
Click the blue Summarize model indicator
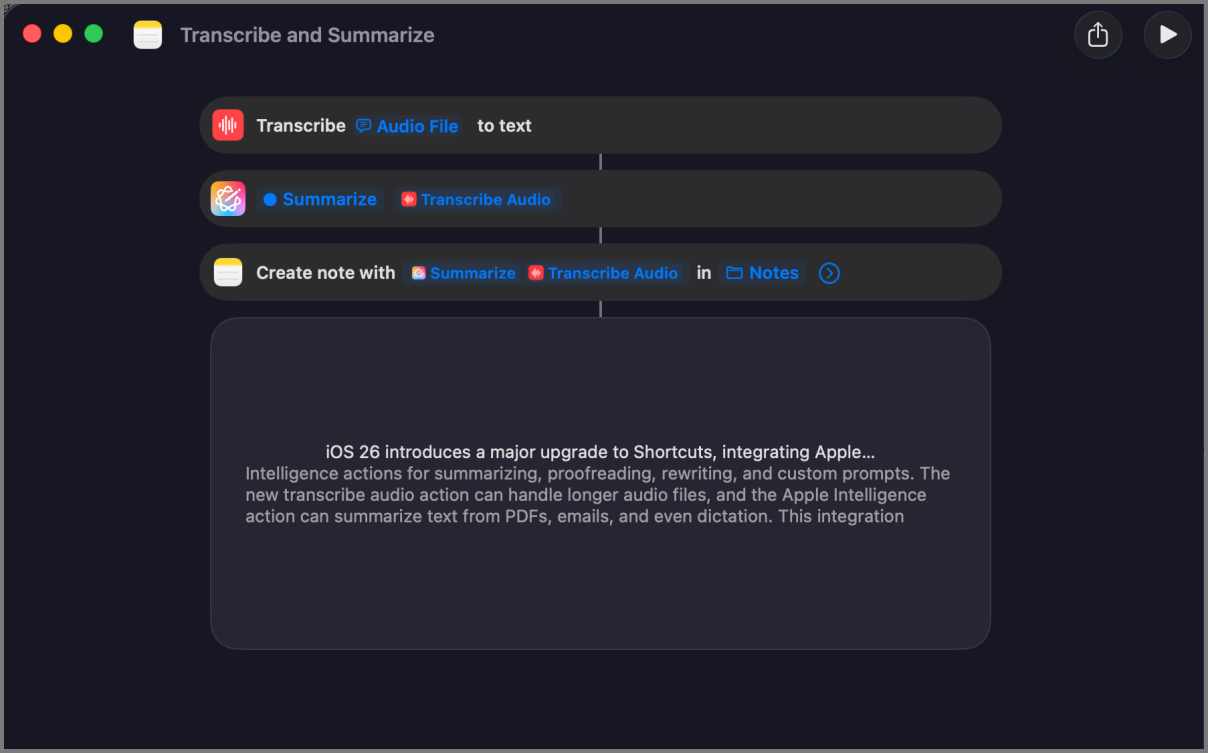pos(269,199)
